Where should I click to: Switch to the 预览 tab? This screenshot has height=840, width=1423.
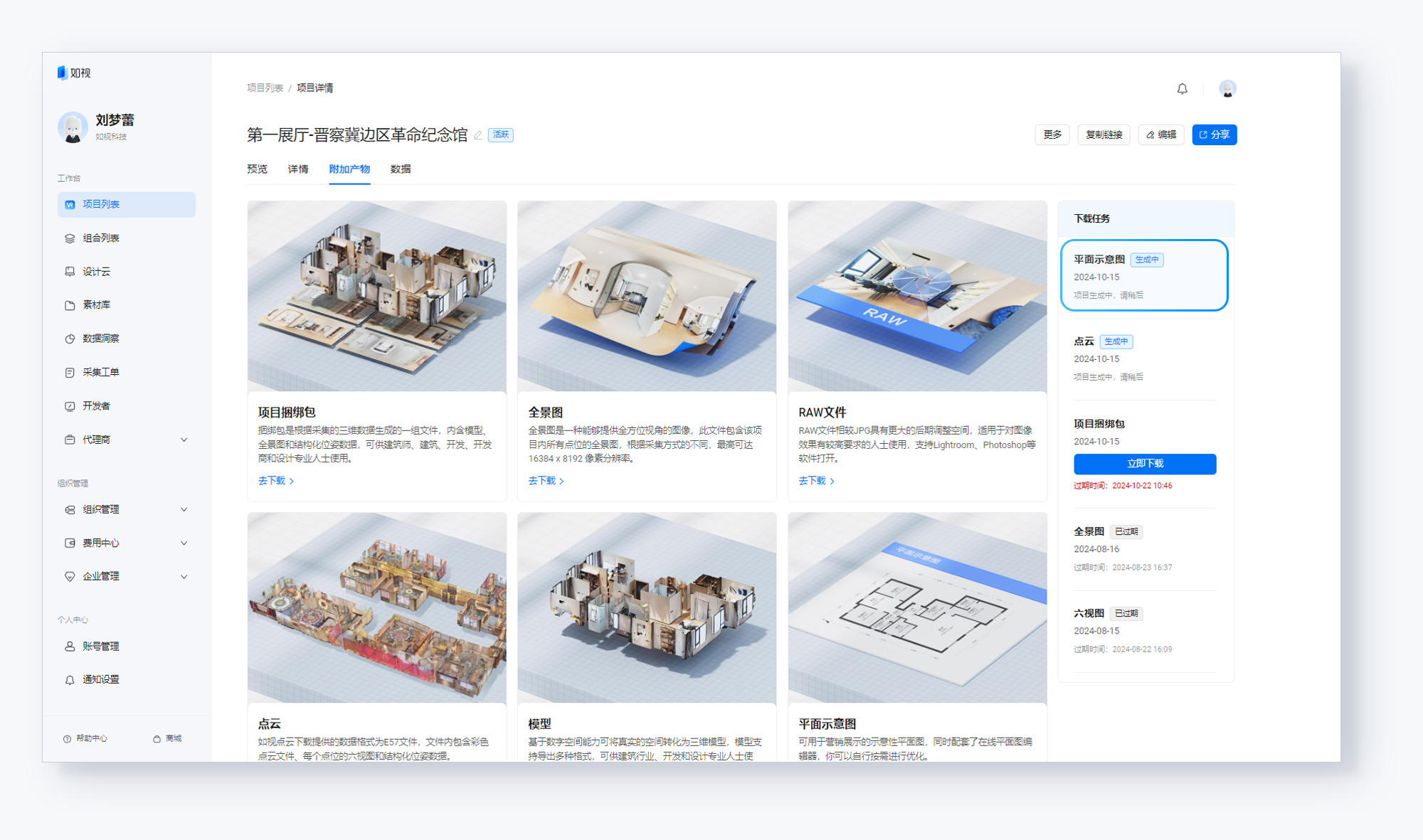pos(257,169)
